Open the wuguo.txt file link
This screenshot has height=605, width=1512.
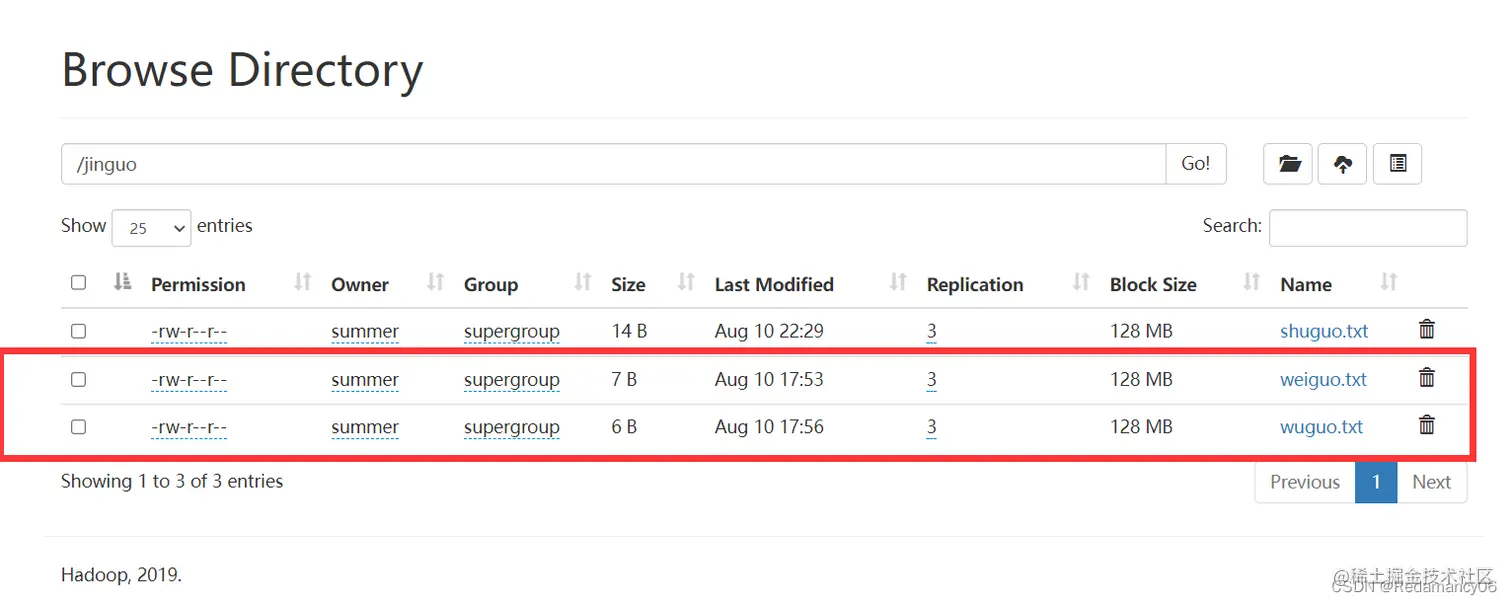[x=1321, y=427]
